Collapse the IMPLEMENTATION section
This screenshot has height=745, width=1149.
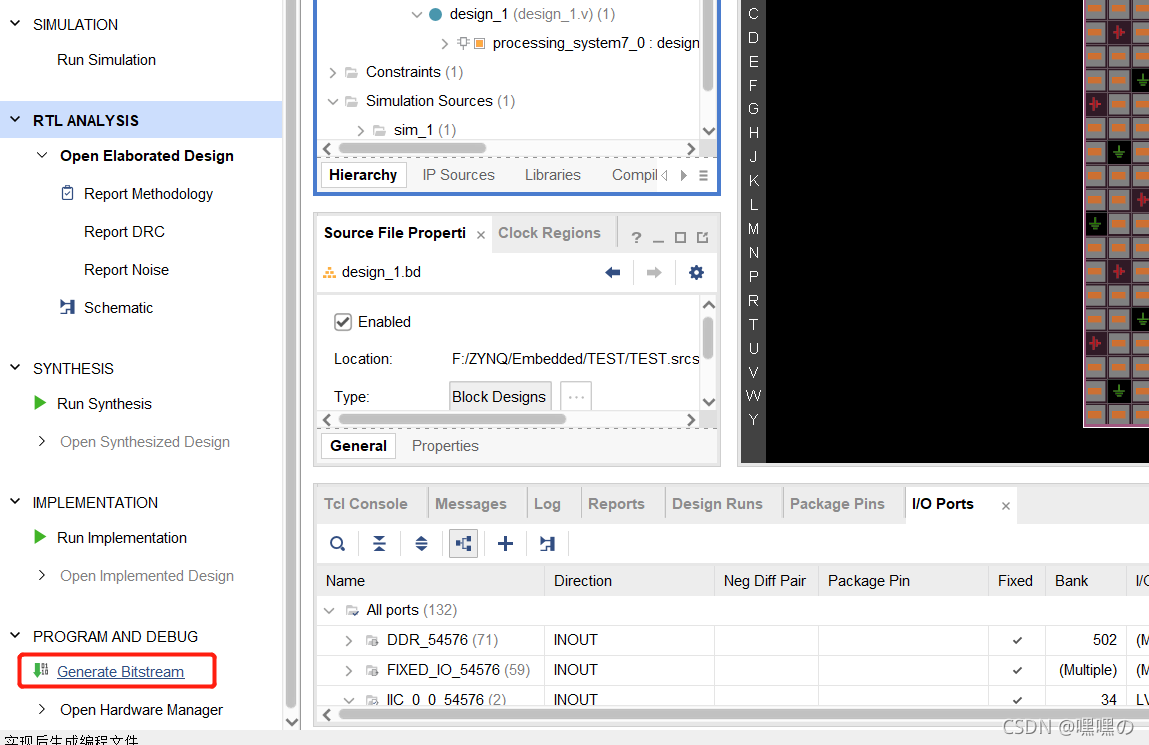(x=15, y=502)
